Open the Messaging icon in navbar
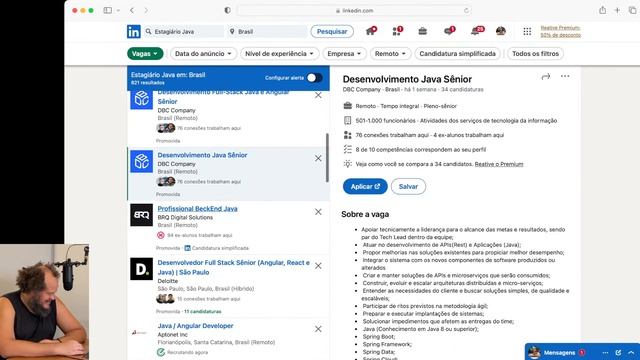 [449, 31]
